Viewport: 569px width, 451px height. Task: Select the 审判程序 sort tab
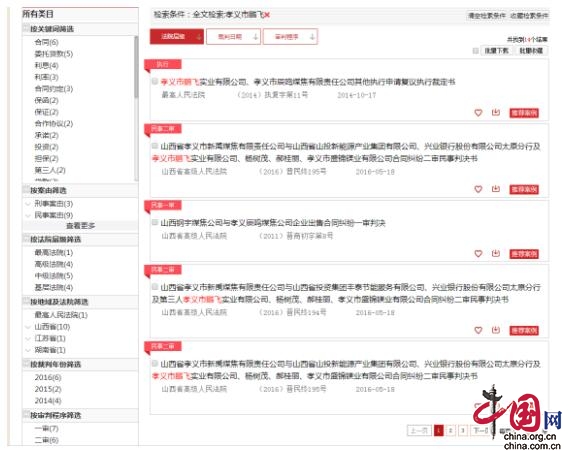[x=290, y=37]
